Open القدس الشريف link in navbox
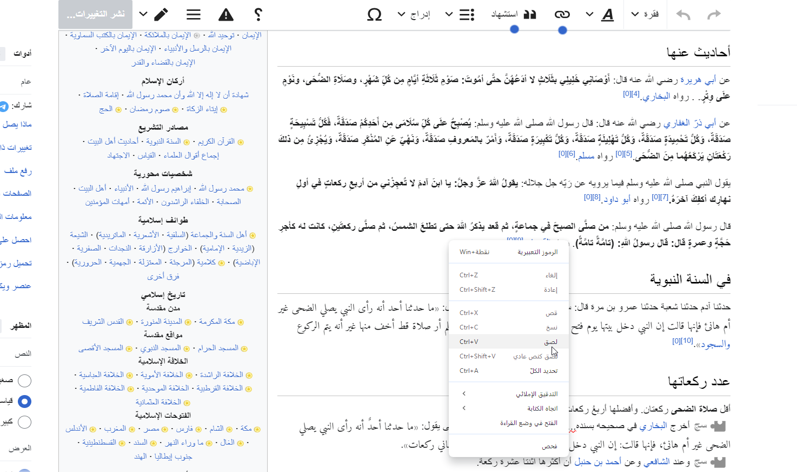Image resolution: width=797 pixels, height=472 pixels. tap(103, 322)
